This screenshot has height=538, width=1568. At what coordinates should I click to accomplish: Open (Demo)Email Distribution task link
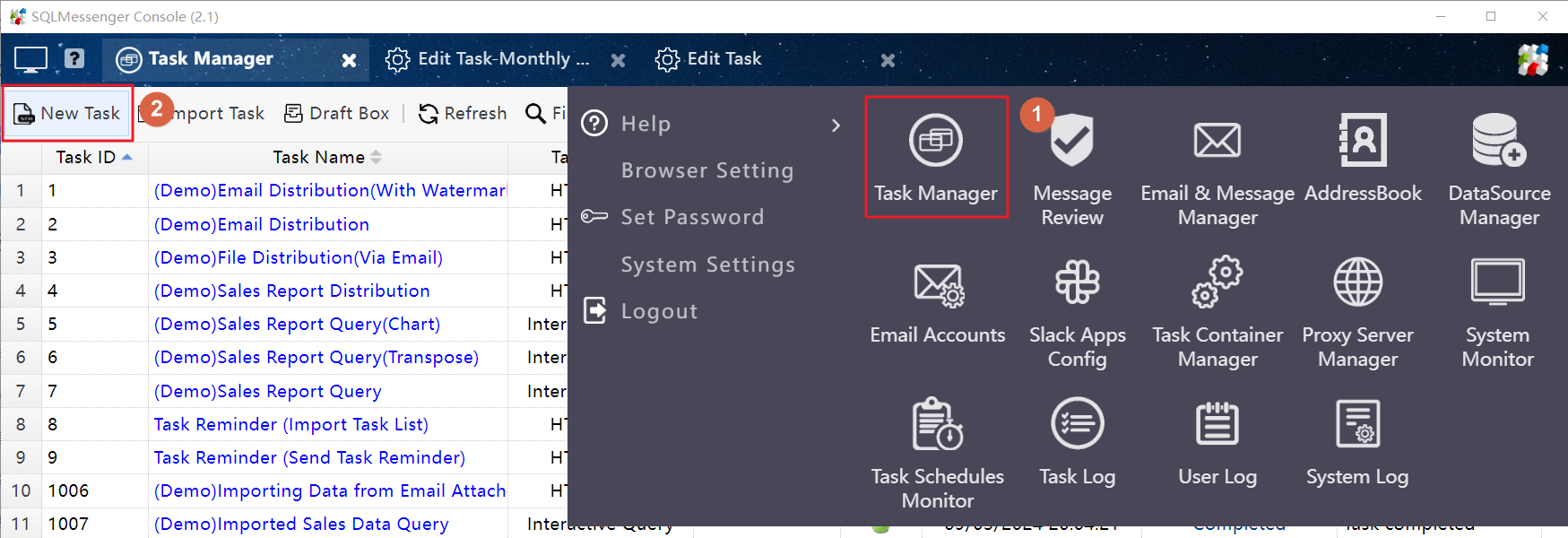(x=262, y=224)
